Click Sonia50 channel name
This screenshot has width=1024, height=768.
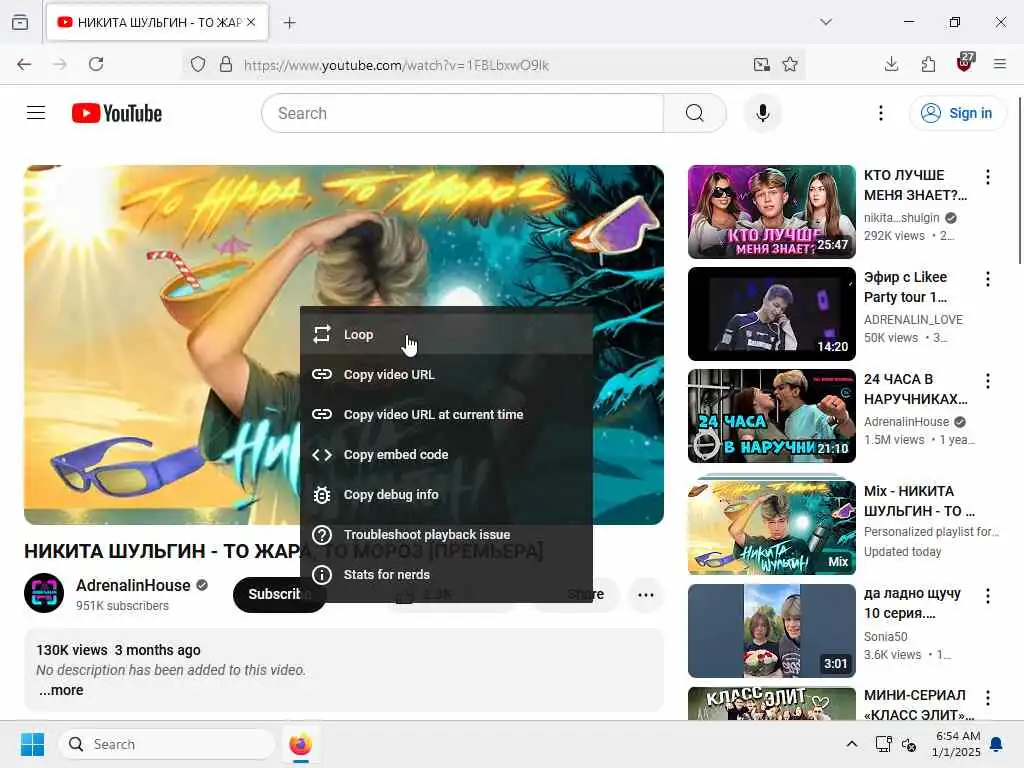point(886,636)
